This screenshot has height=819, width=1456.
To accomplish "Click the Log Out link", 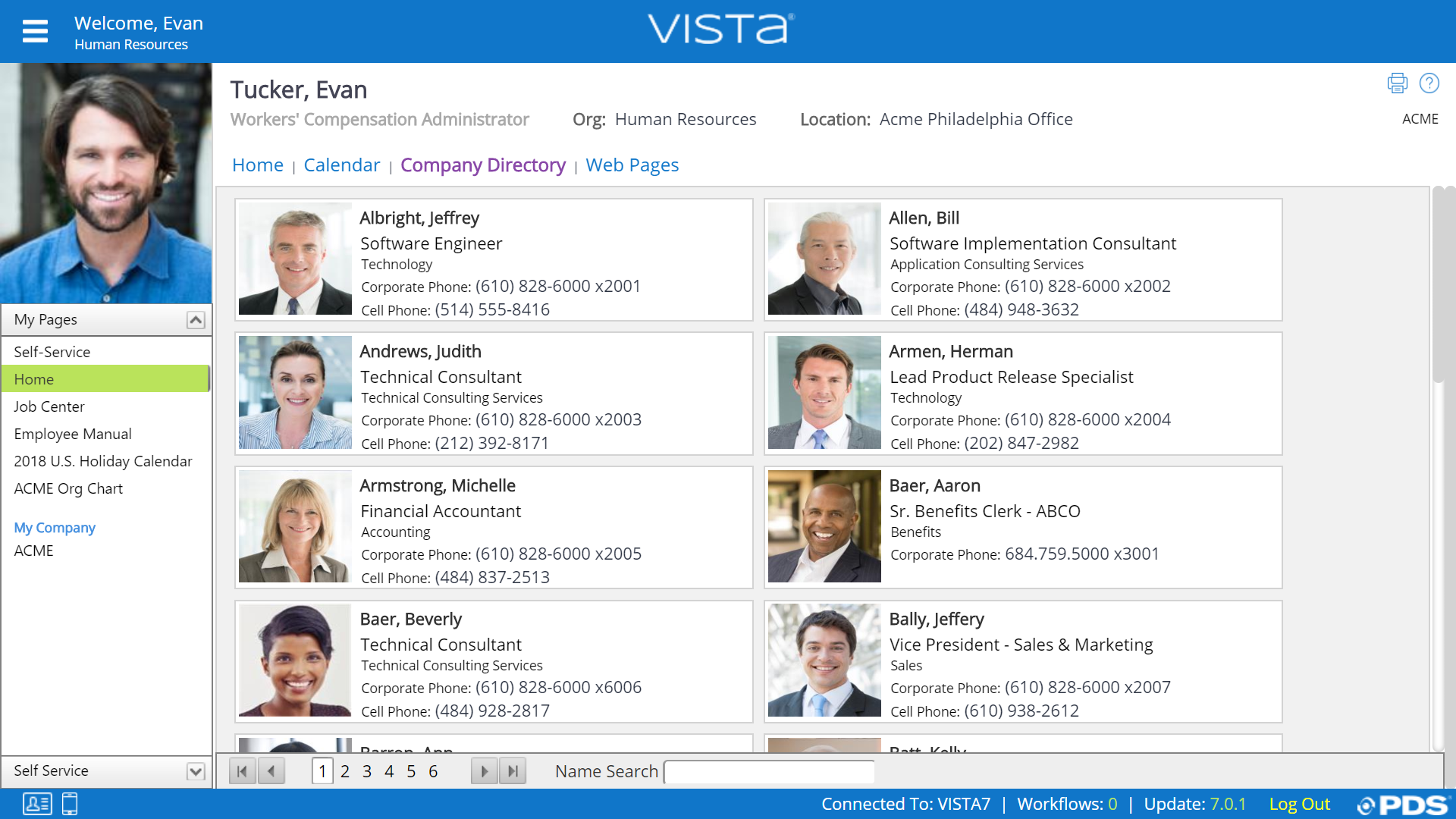I will coord(1299,804).
